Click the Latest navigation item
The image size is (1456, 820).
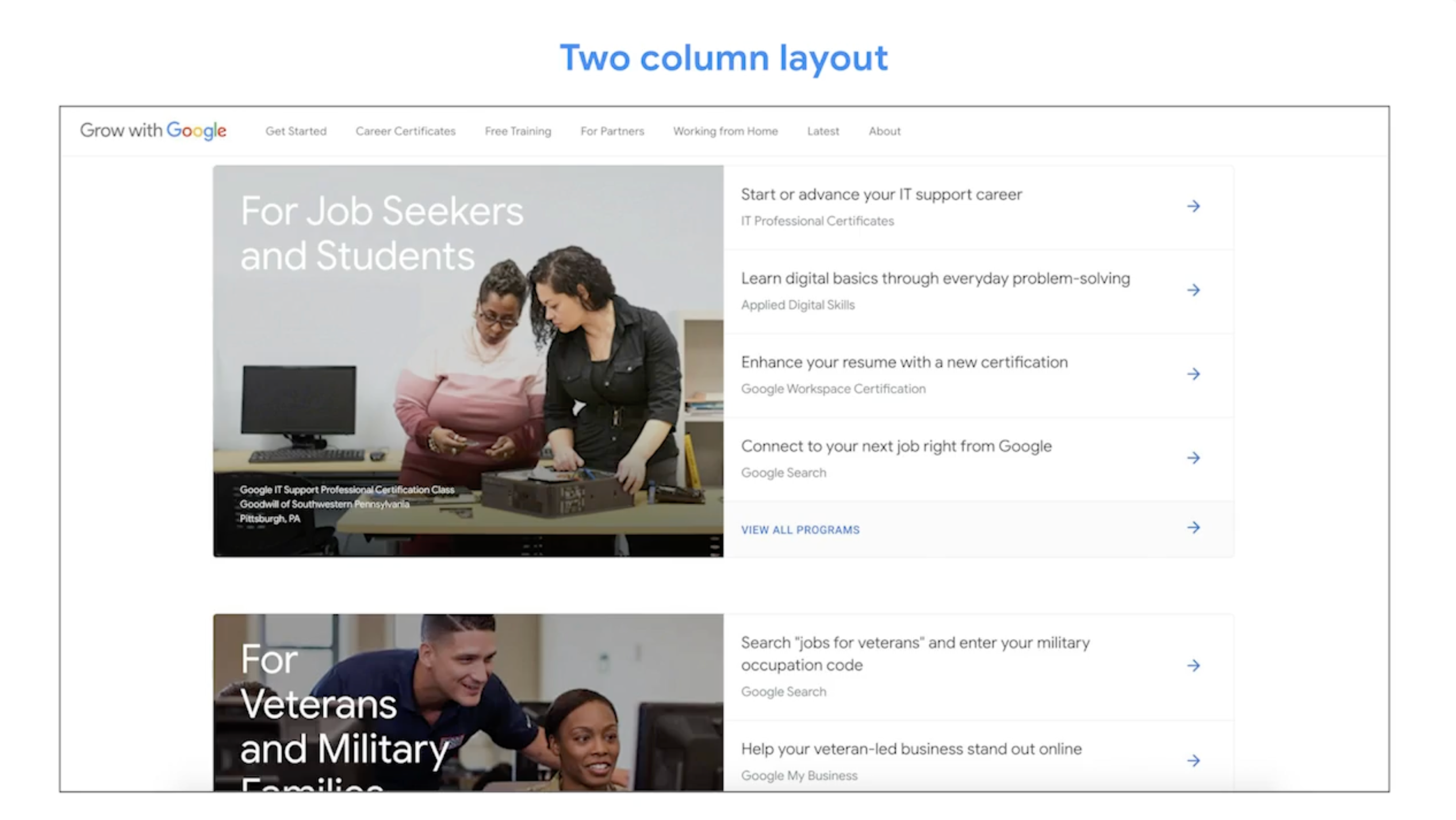pos(823,131)
